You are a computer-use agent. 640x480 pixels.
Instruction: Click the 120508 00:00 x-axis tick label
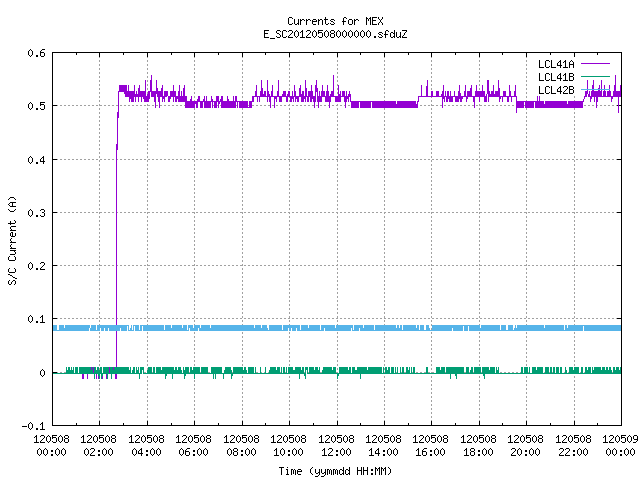pos(51,446)
